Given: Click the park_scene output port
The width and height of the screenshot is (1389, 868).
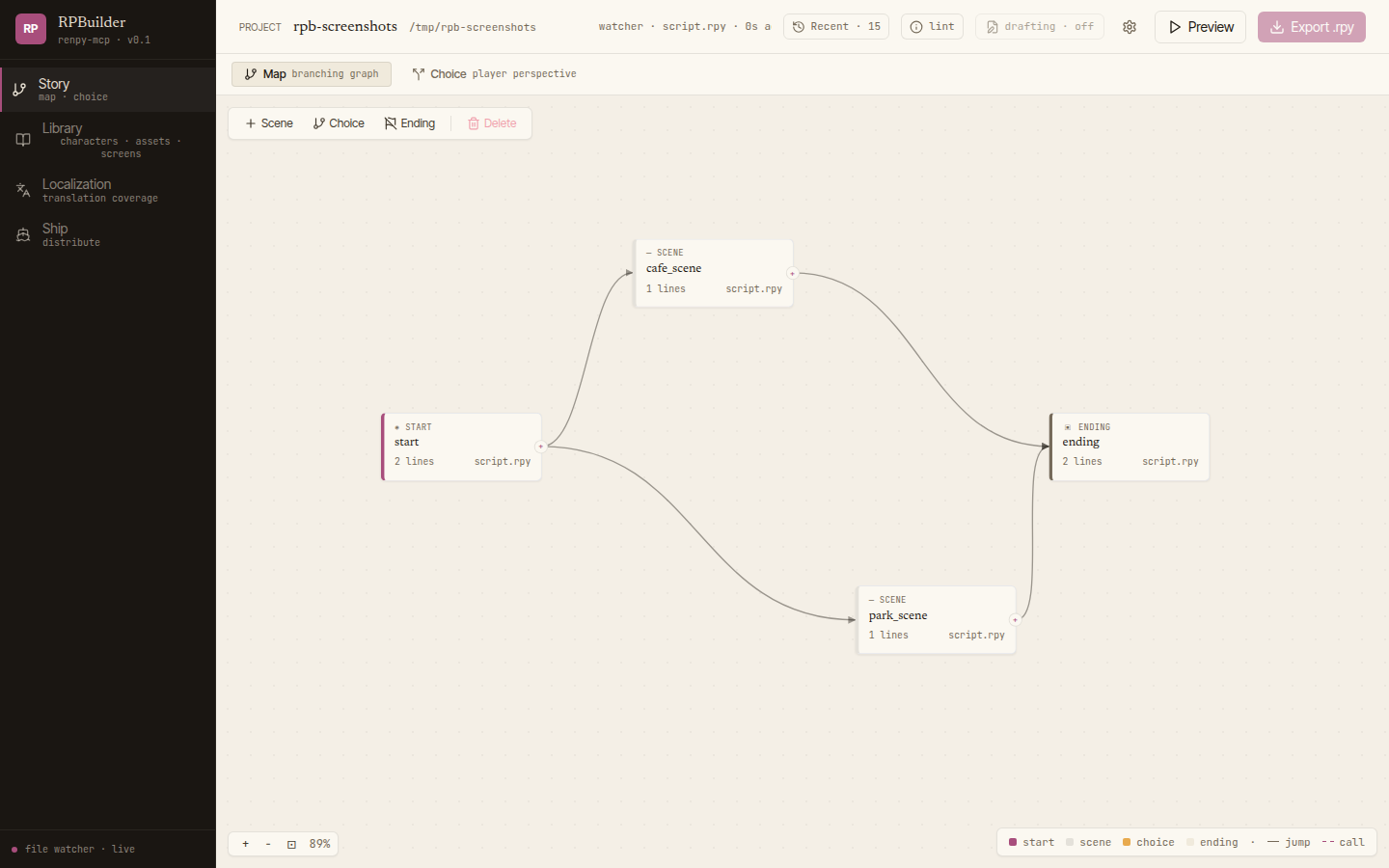Looking at the screenshot, I should [x=1016, y=620].
